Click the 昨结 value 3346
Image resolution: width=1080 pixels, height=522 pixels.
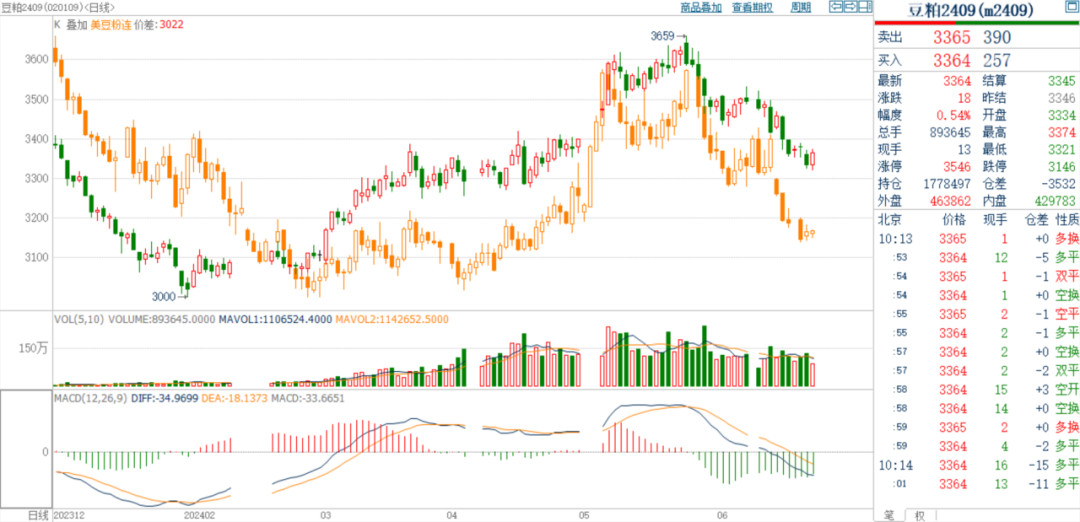(x=1059, y=97)
